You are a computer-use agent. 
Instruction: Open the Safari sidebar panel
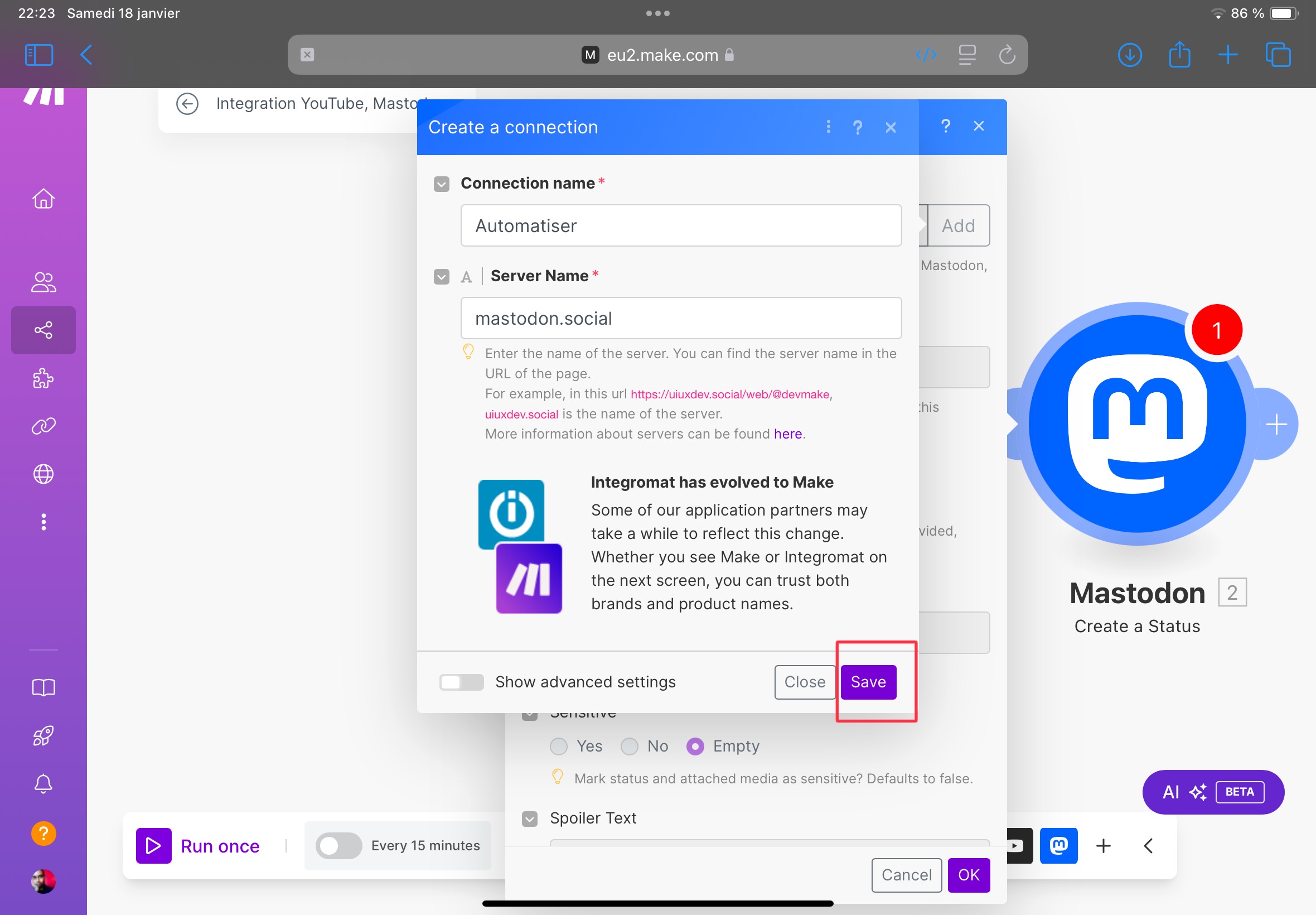click(39, 55)
